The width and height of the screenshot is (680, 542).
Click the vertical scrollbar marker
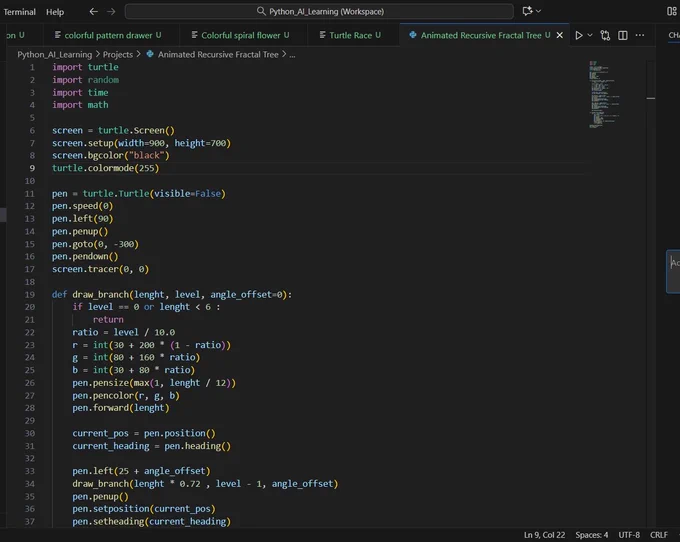tap(651, 98)
